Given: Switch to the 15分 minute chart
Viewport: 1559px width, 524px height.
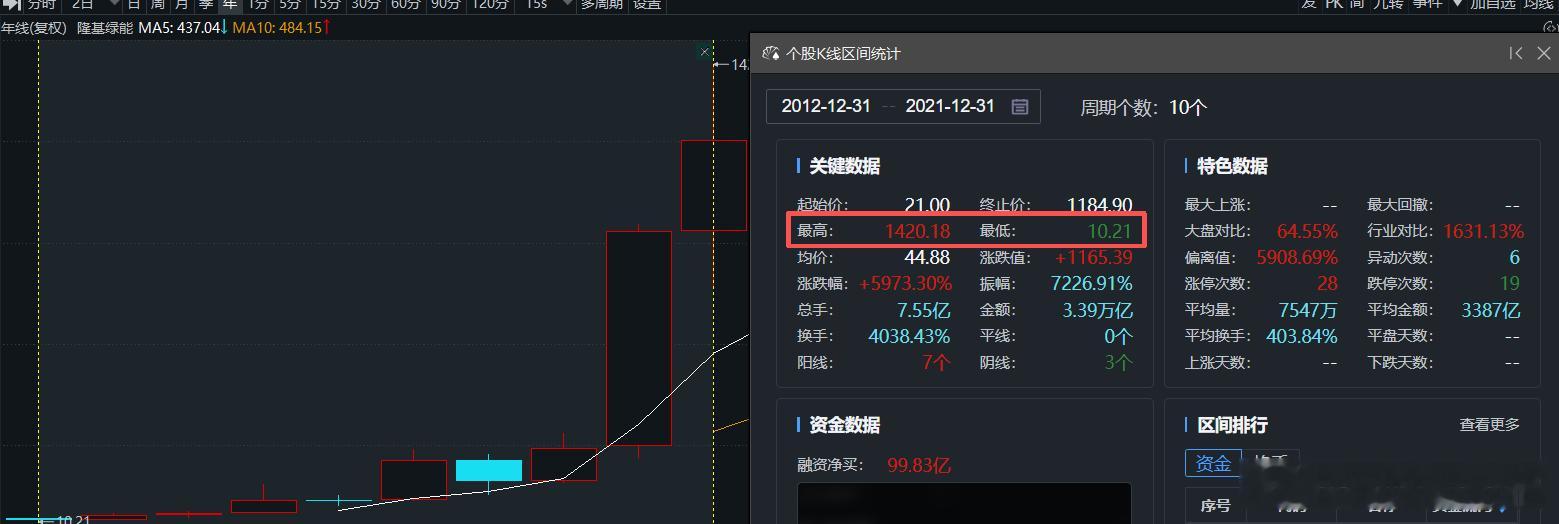Looking at the screenshot, I should 326,4.
